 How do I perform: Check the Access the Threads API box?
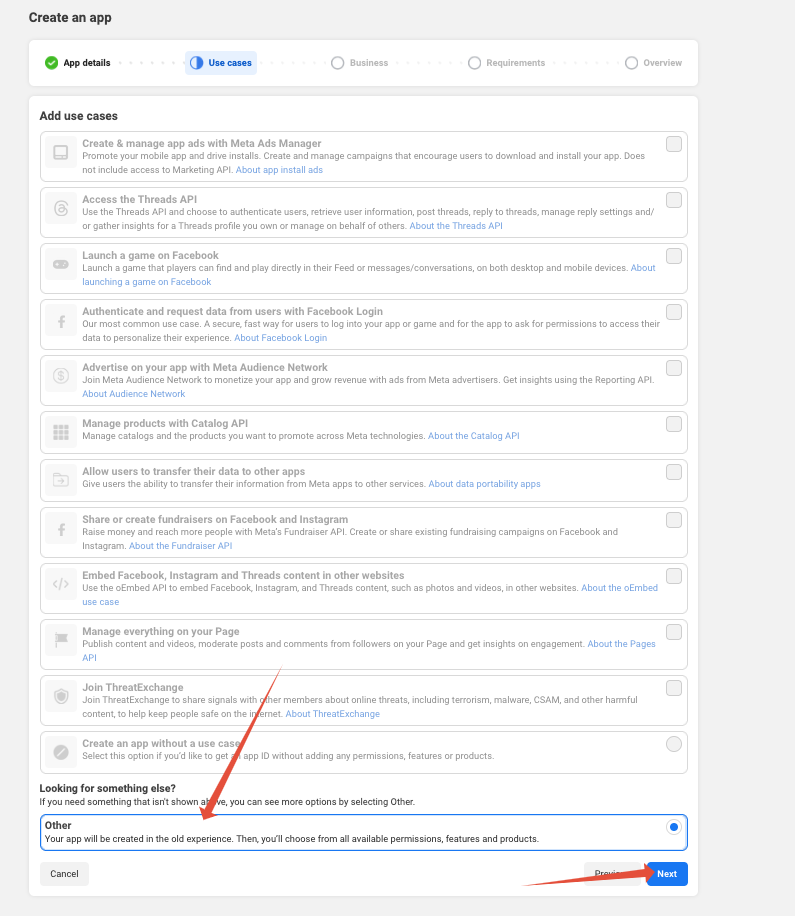[674, 200]
